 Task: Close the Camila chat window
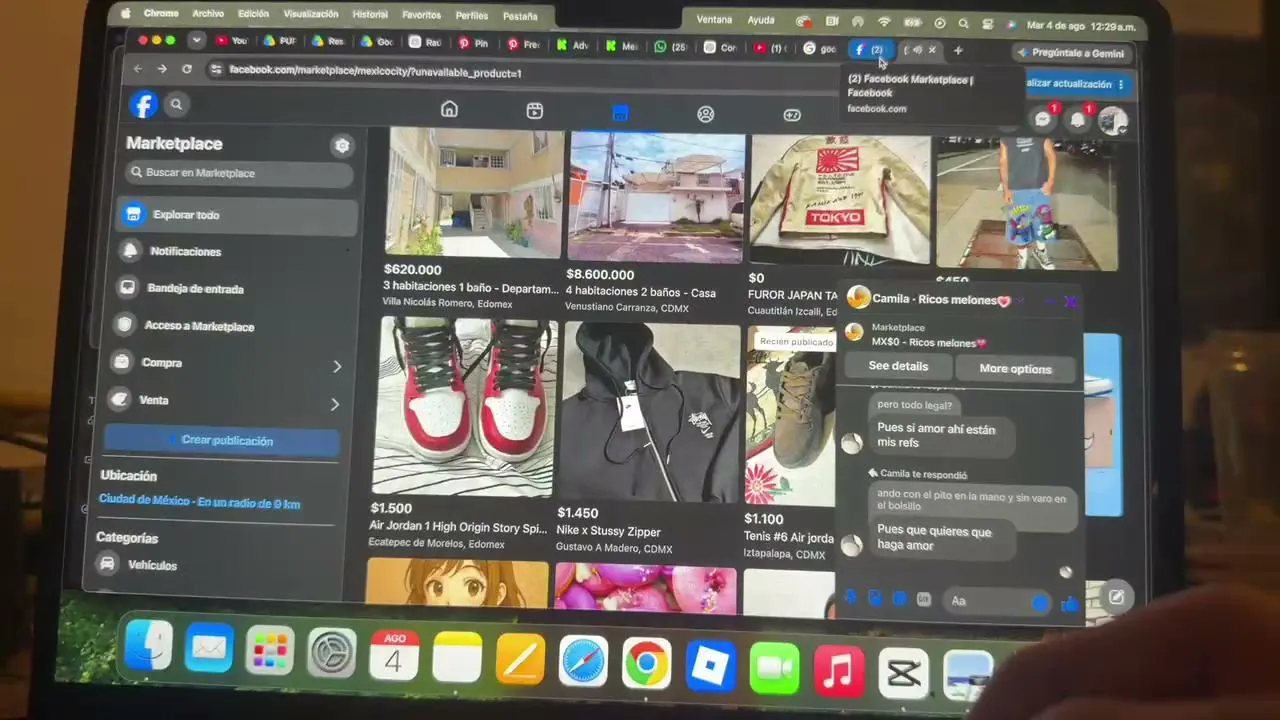click(x=1071, y=301)
